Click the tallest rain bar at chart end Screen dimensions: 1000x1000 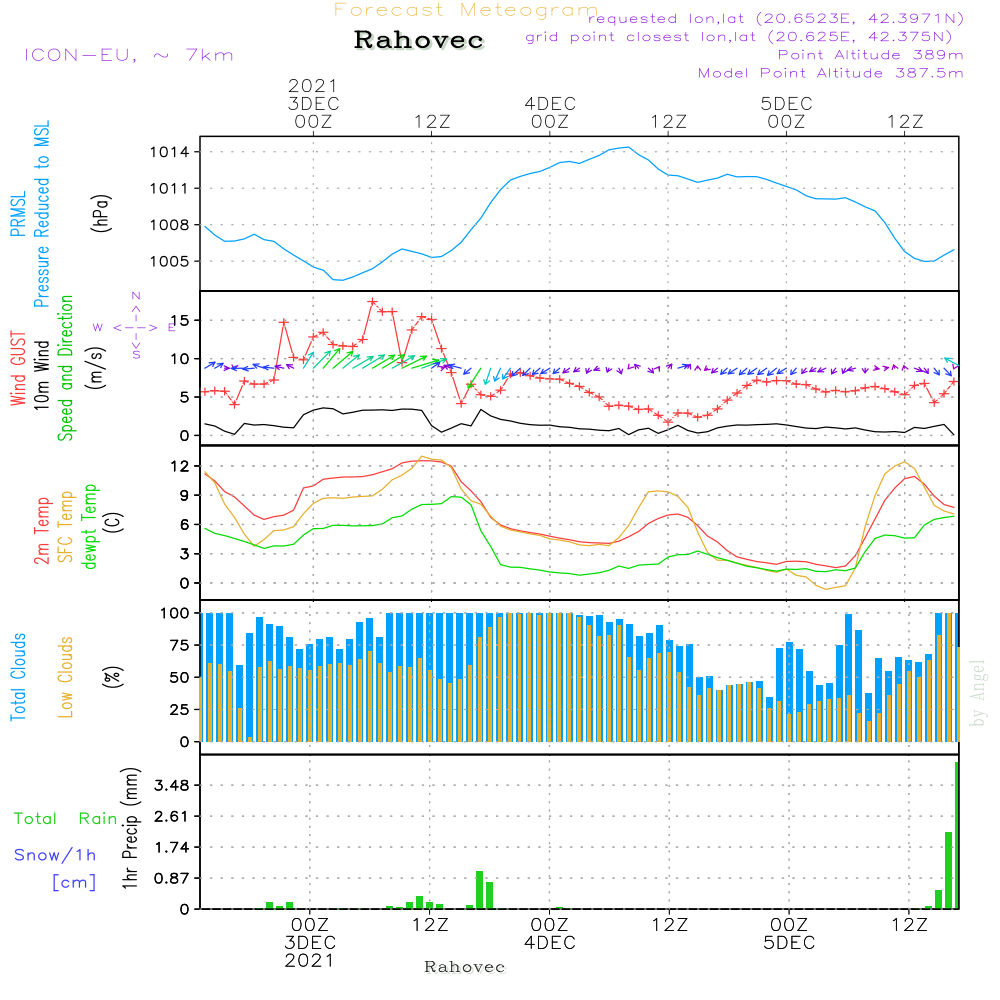point(957,835)
